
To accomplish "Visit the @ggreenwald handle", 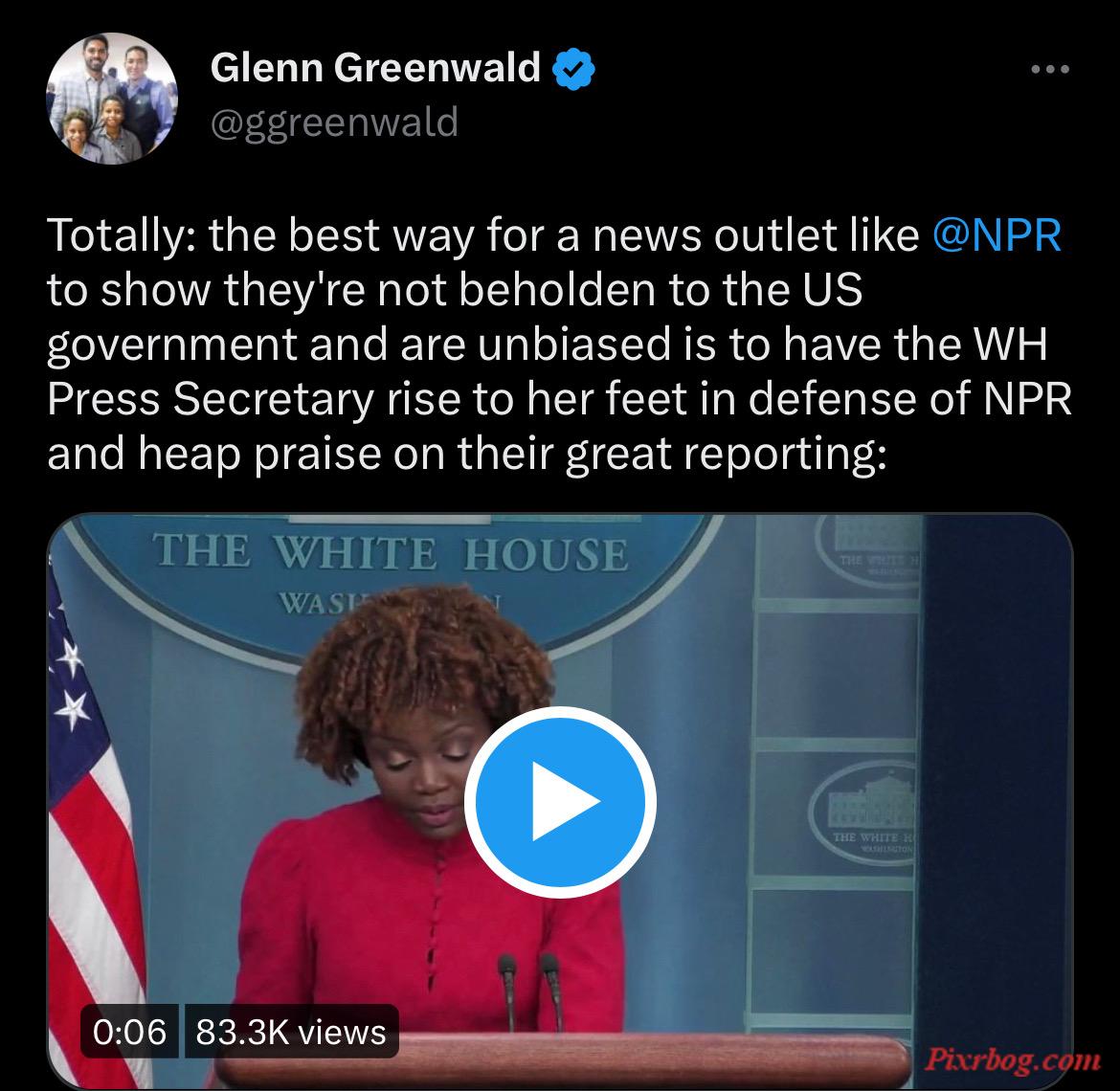I will coord(334,122).
